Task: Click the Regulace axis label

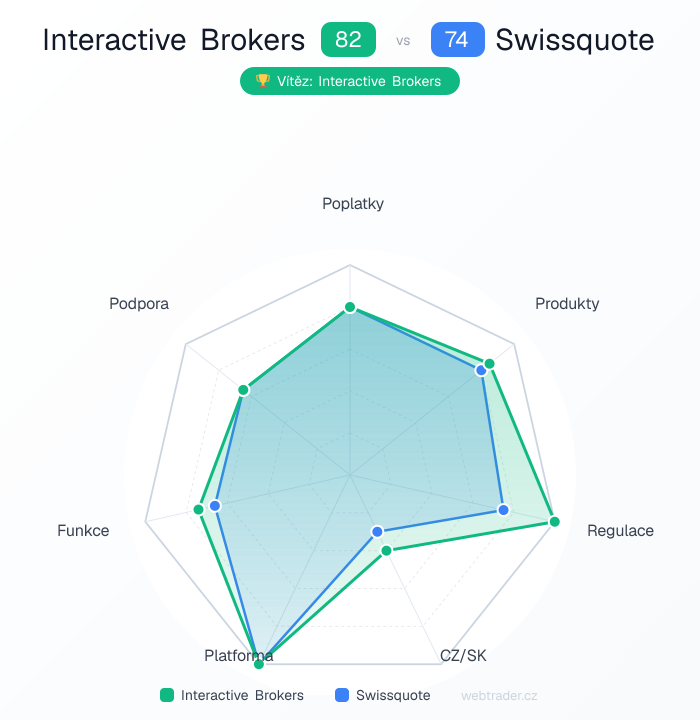Action: (x=620, y=531)
